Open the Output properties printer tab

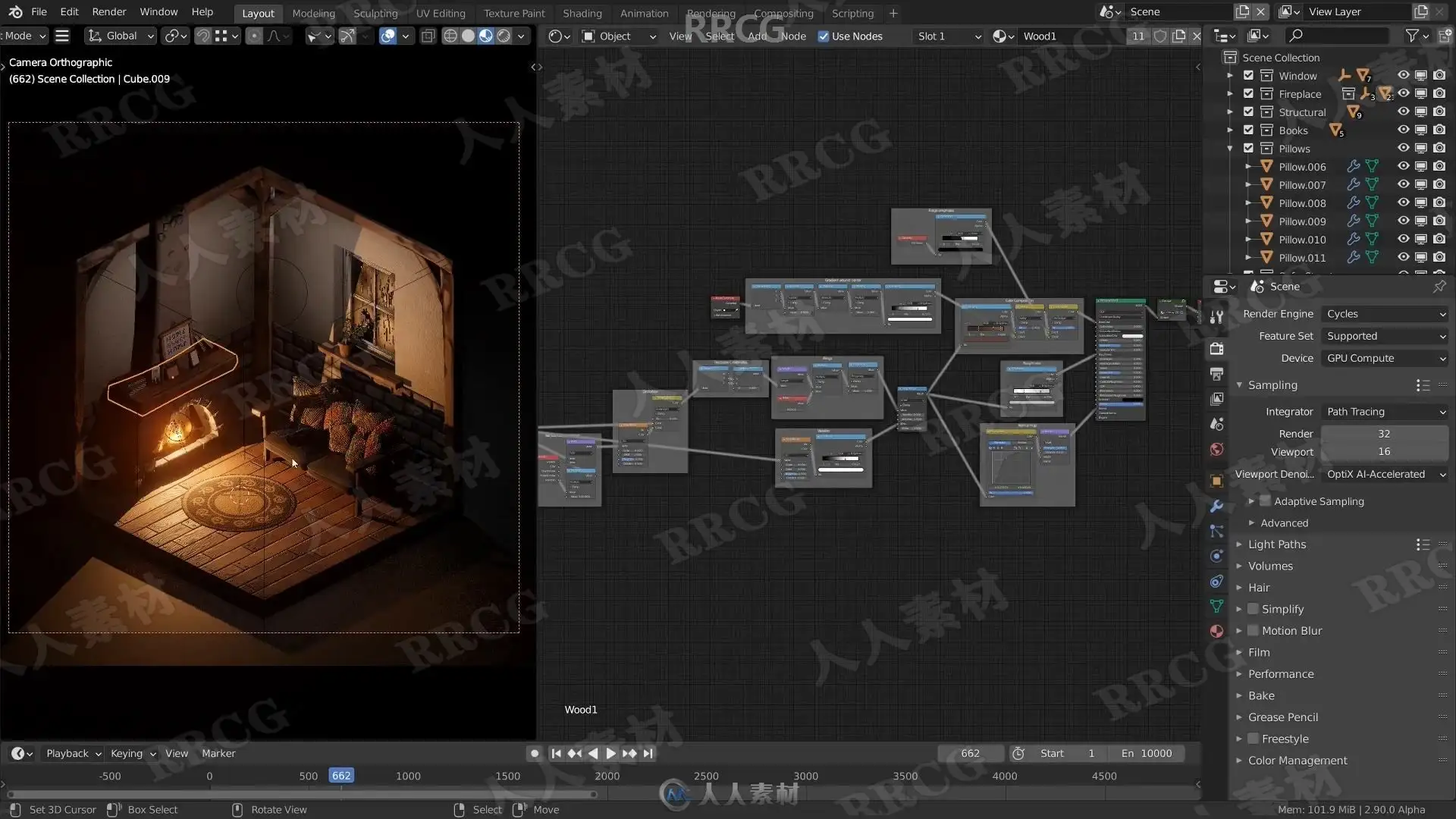(1216, 374)
